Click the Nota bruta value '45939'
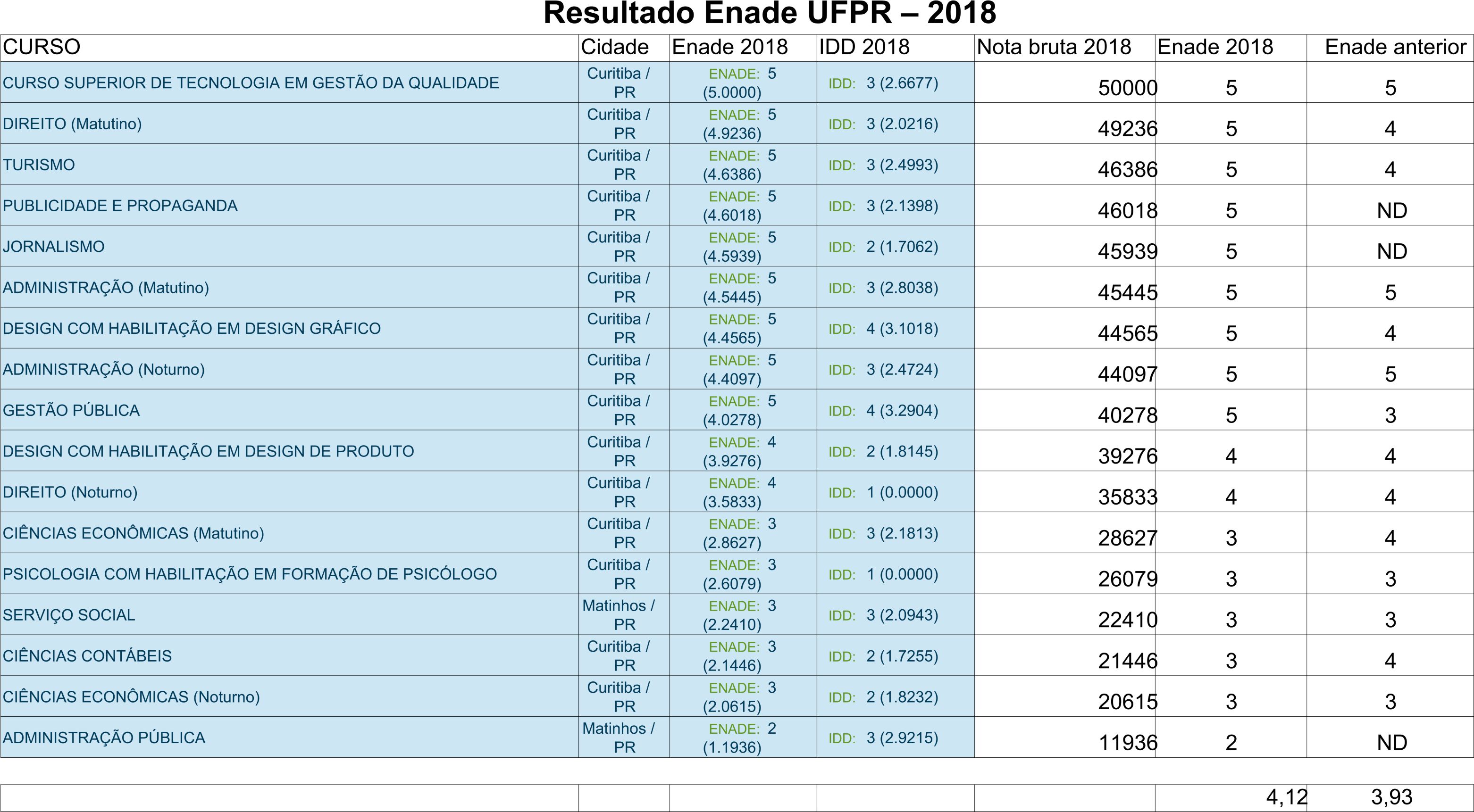Image resolution: width=1474 pixels, height=812 pixels. 1128,251
